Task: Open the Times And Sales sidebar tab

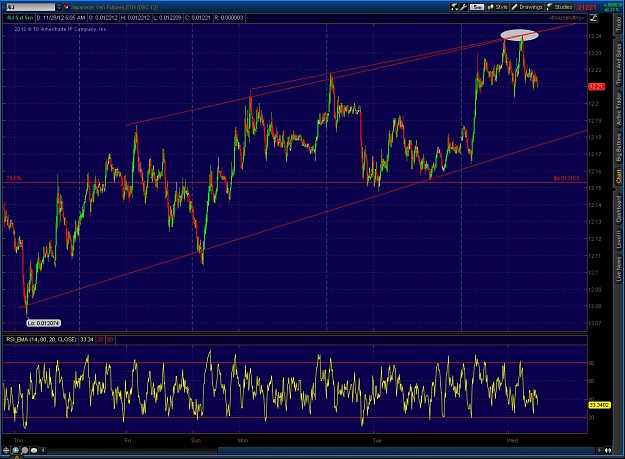Action: tap(619, 64)
